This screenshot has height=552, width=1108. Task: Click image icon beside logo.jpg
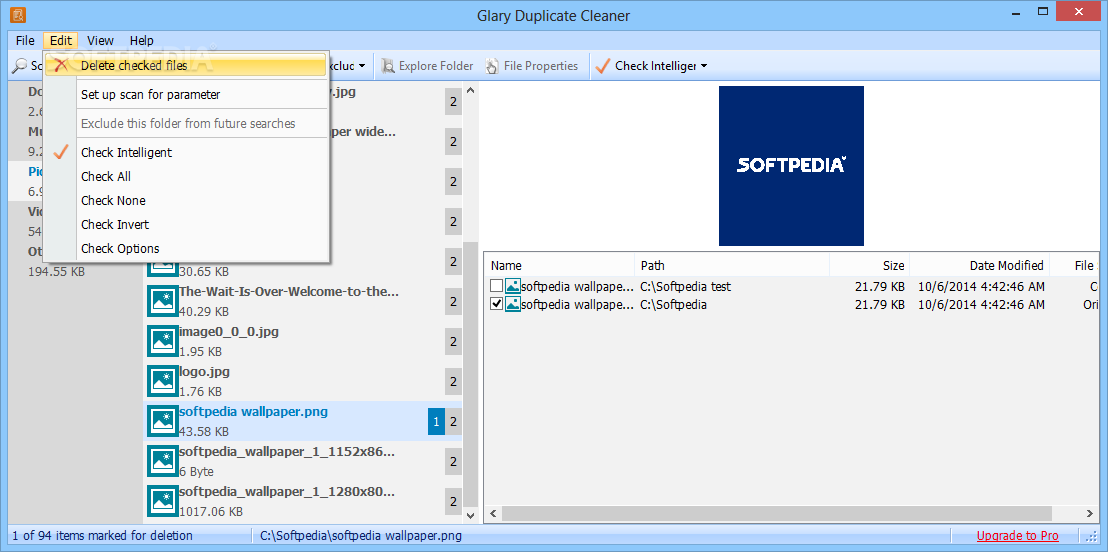[x=163, y=381]
